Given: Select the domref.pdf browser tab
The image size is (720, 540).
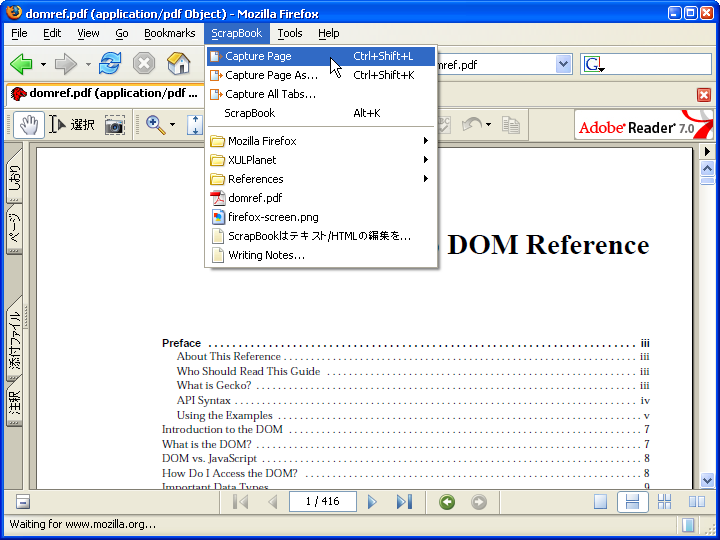Looking at the screenshot, I should [x=105, y=94].
